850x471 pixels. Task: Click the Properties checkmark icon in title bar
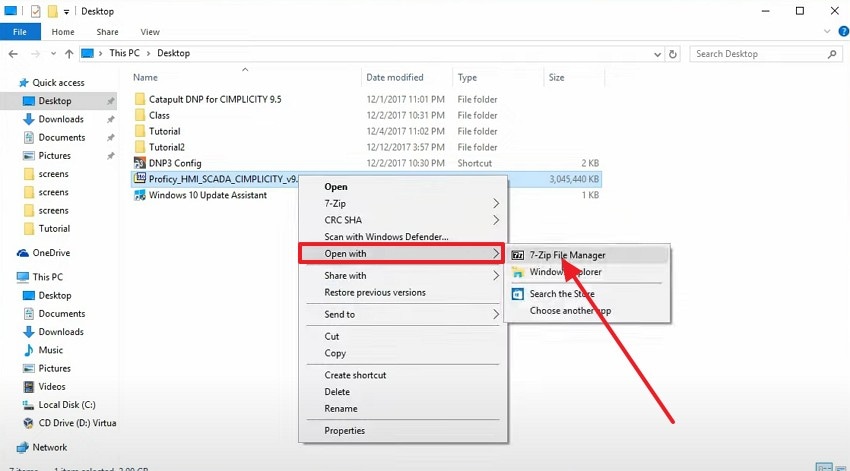coord(35,11)
